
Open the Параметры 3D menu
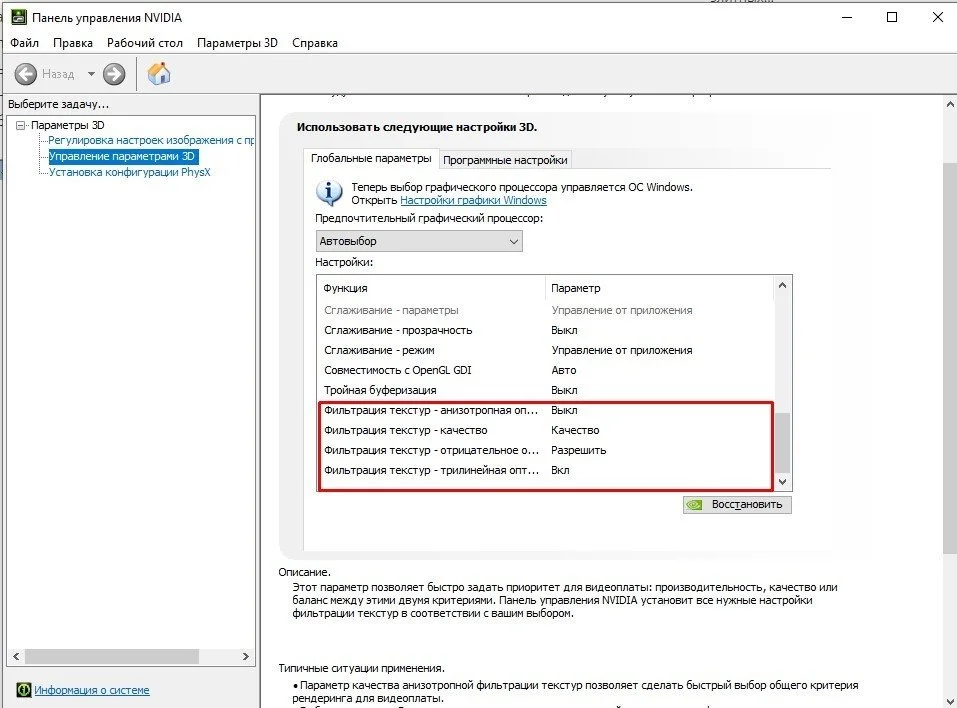(237, 43)
